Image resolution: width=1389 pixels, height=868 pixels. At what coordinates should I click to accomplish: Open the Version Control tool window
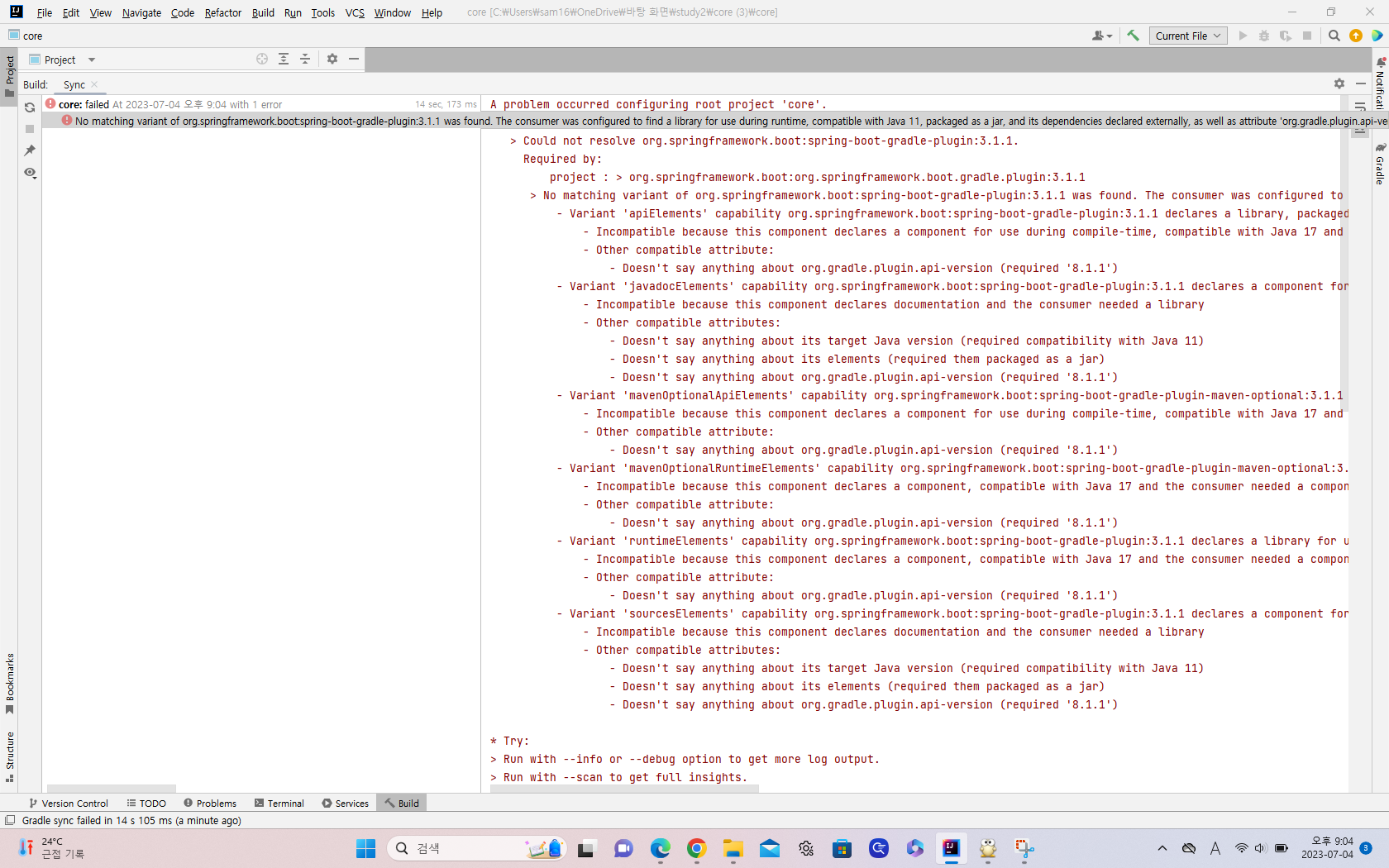[x=69, y=803]
